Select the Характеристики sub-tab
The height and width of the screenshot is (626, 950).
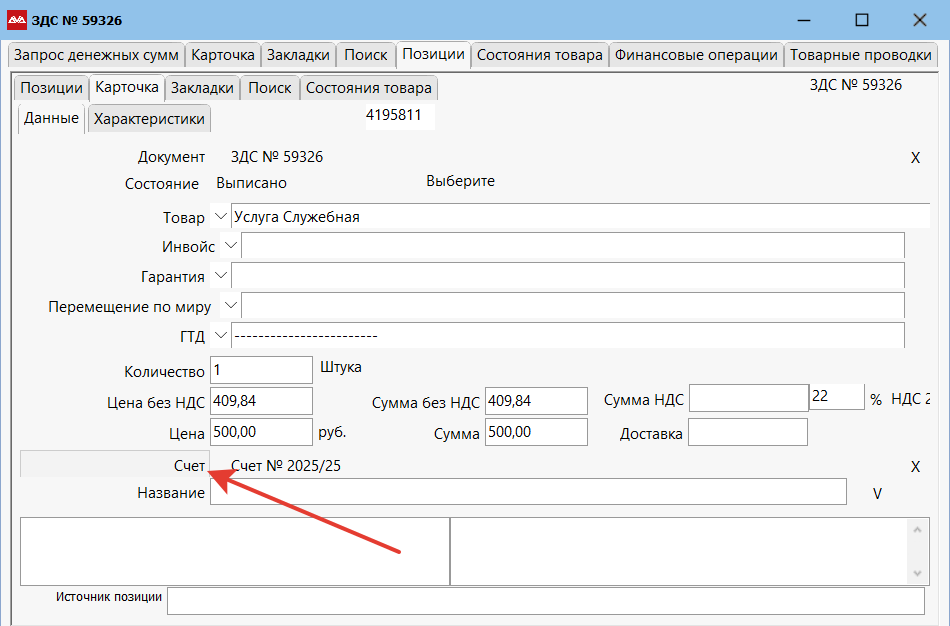point(149,119)
